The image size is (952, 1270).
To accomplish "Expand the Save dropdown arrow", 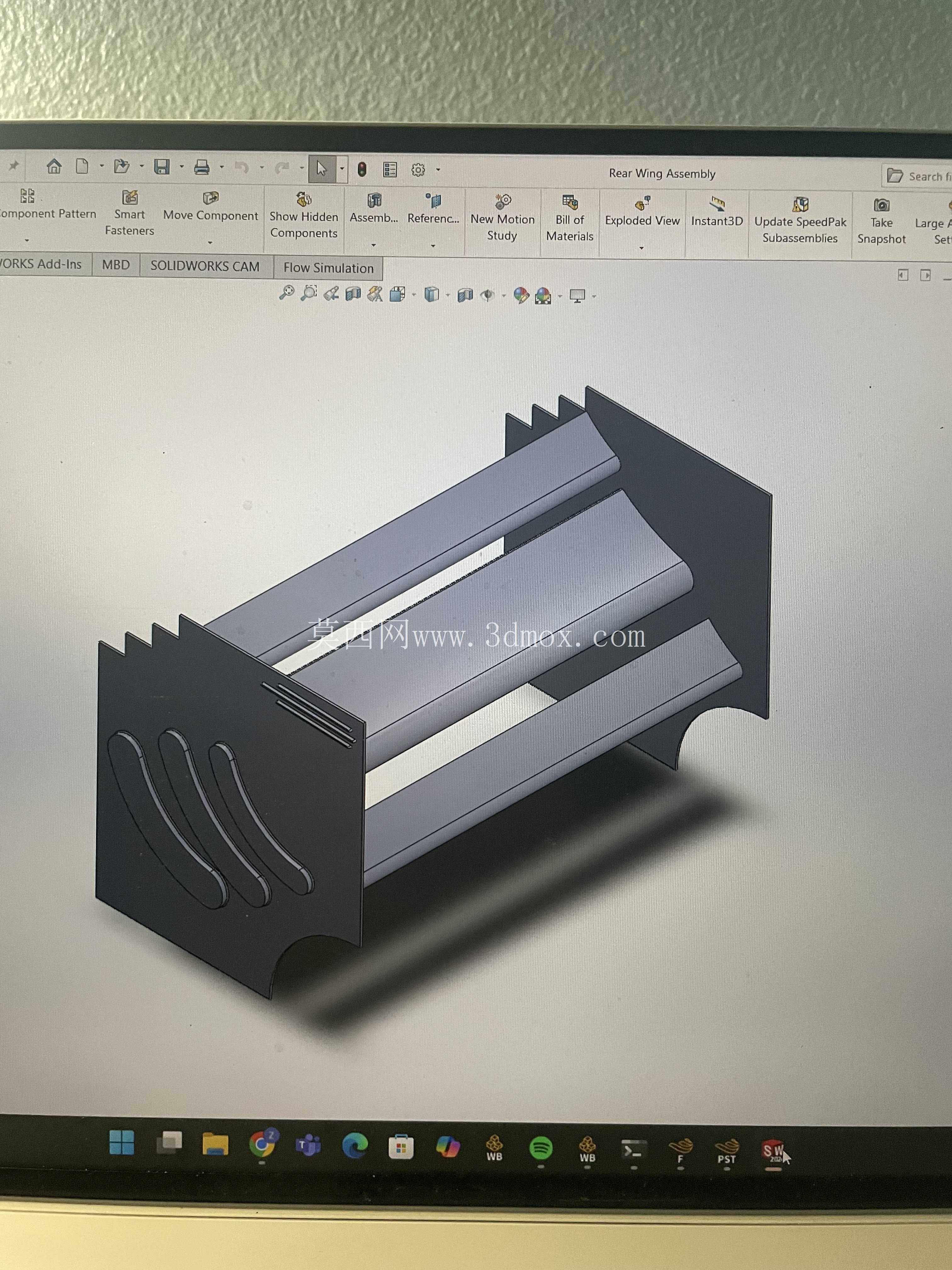I will click(x=181, y=167).
